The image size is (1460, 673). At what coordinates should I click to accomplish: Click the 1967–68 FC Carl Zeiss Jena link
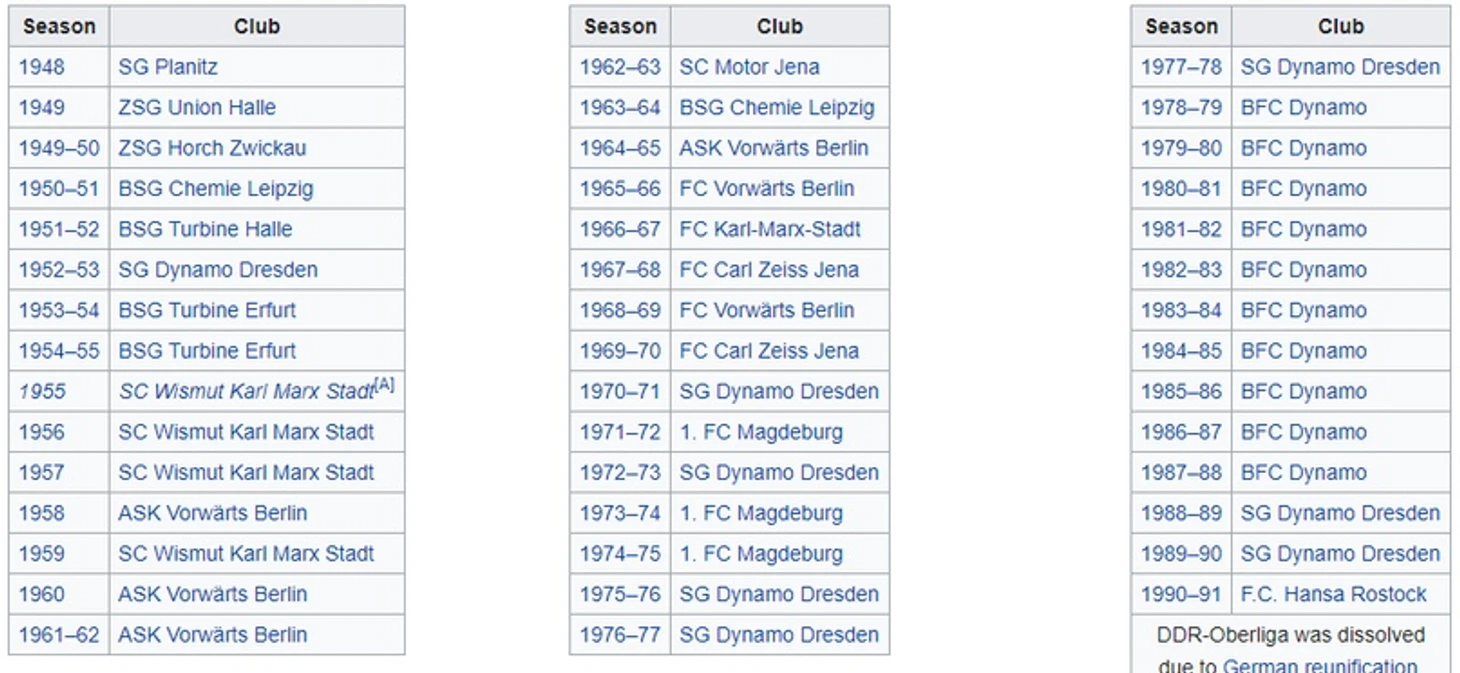[769, 270]
